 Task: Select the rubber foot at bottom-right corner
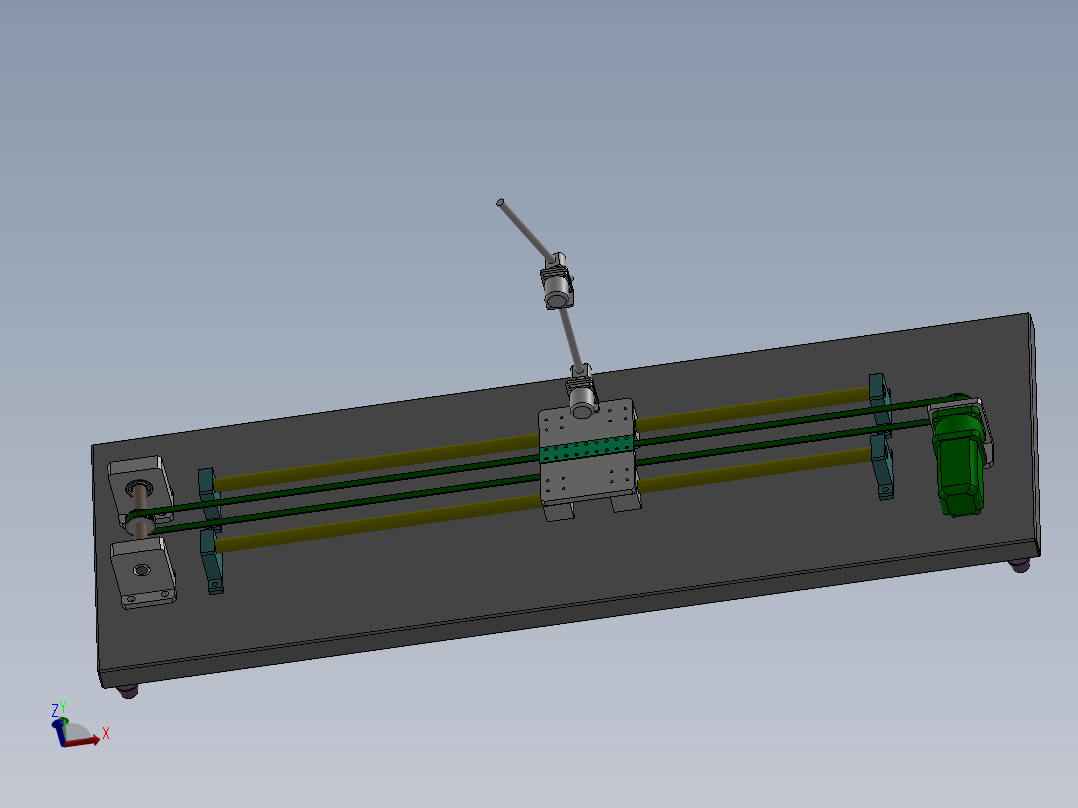(x=1019, y=565)
